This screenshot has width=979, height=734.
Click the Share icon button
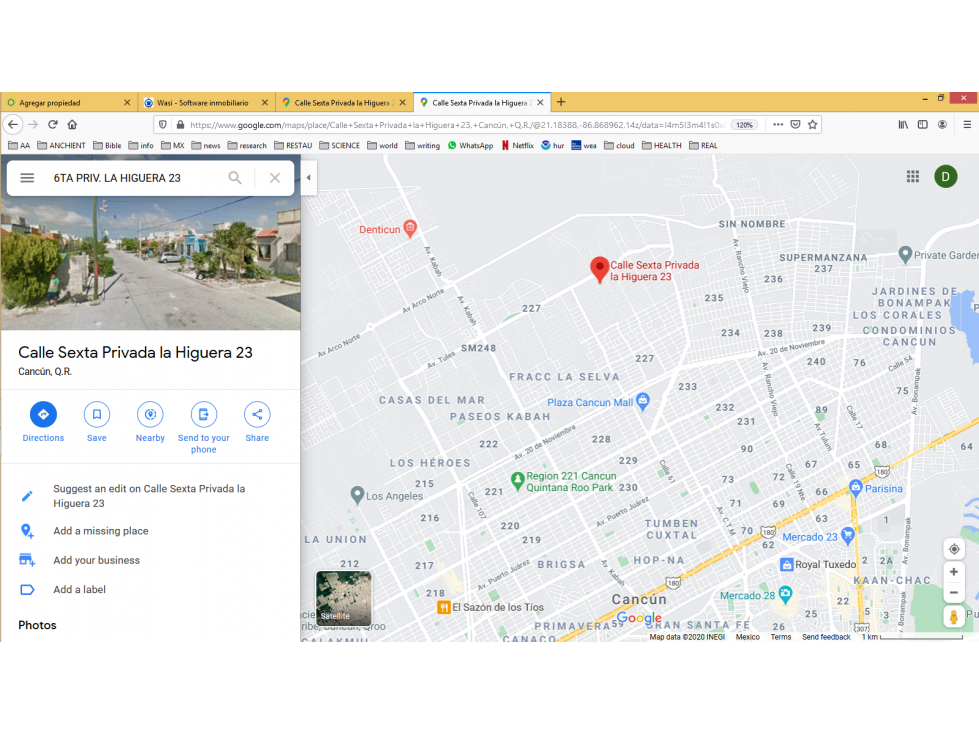(x=257, y=414)
